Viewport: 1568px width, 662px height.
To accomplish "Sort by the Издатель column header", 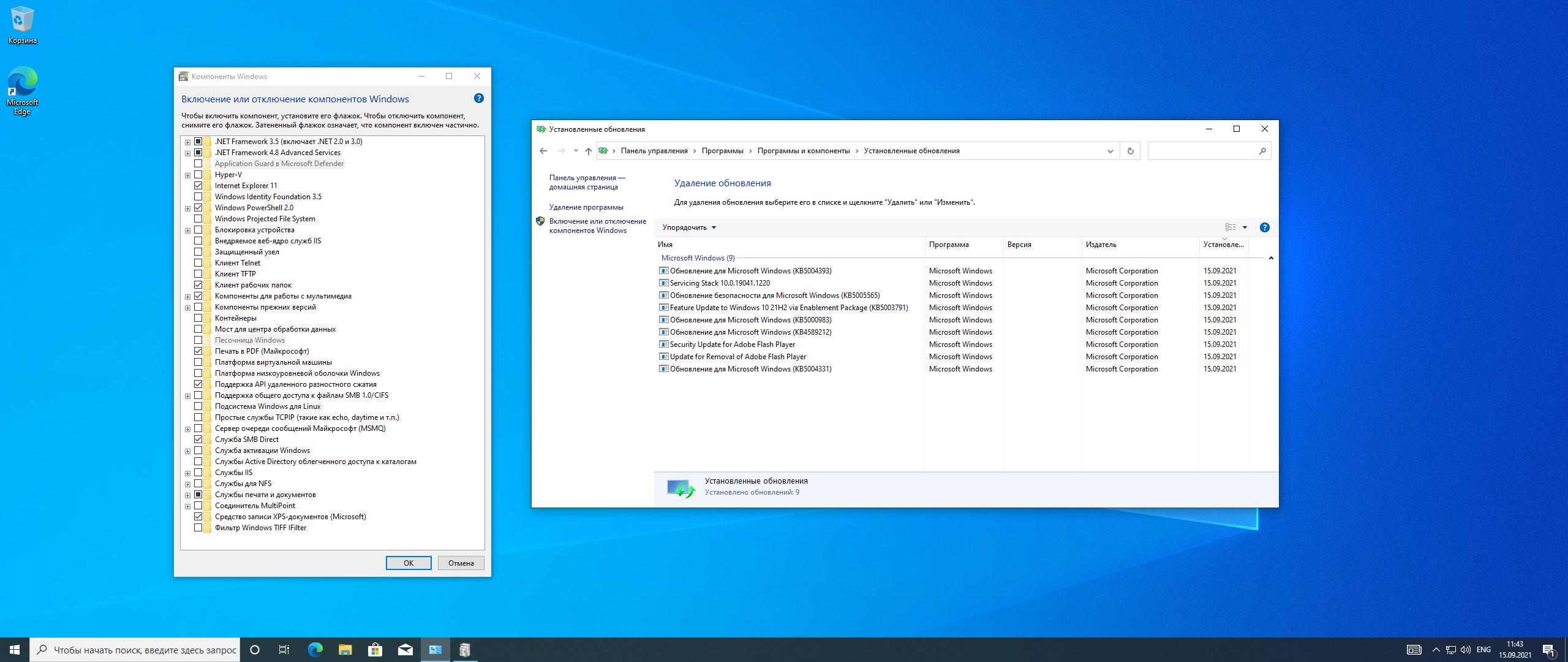I will [1101, 245].
